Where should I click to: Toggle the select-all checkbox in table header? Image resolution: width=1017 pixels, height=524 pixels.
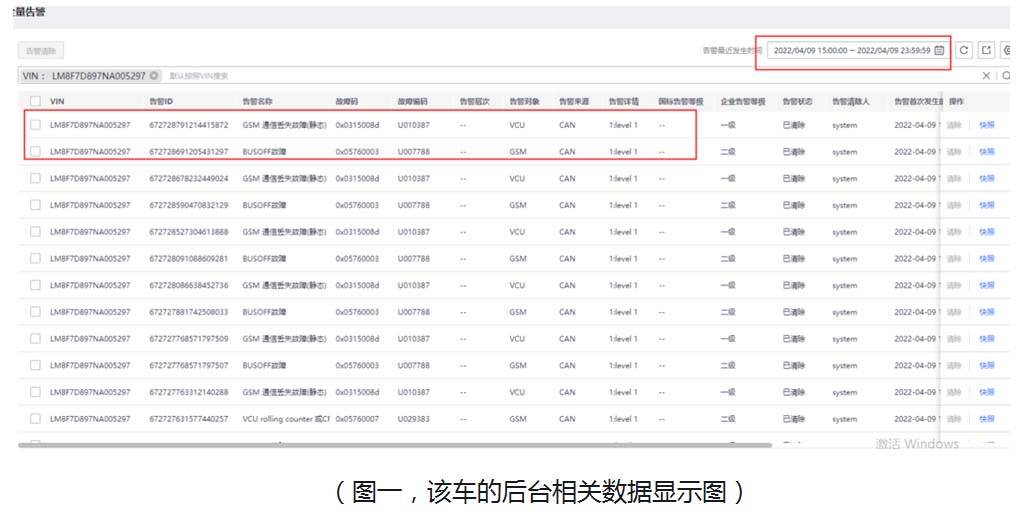click(35, 101)
